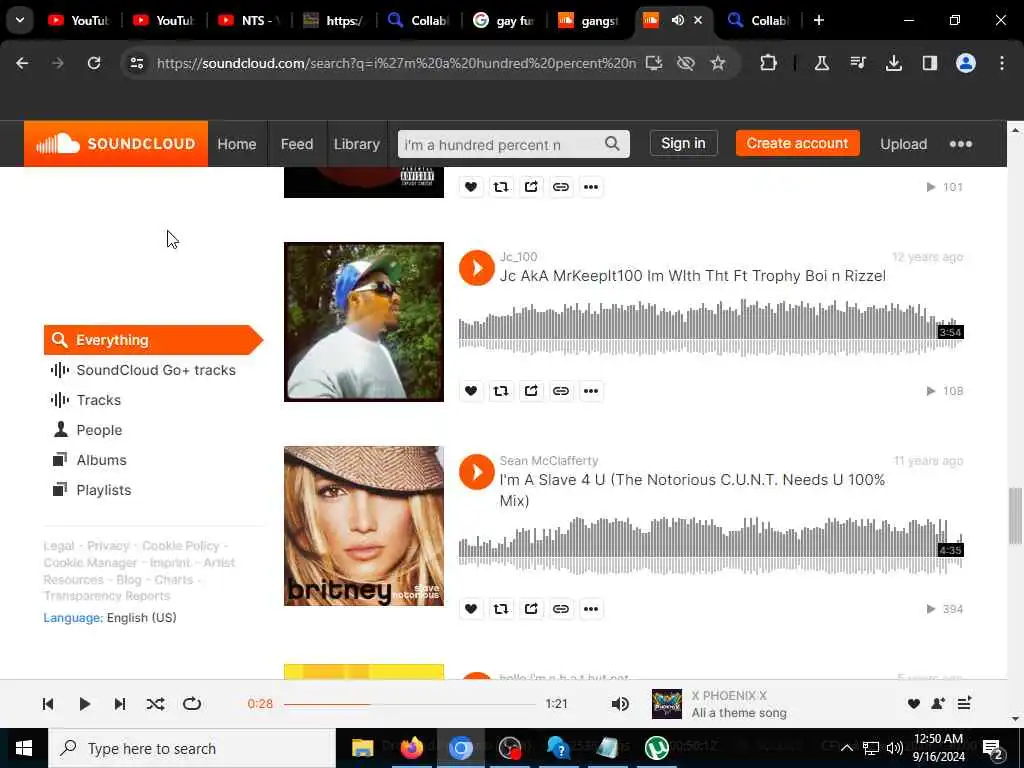
Task: Open X PHOENIX X in player bar
Action: pyautogui.click(x=729, y=696)
